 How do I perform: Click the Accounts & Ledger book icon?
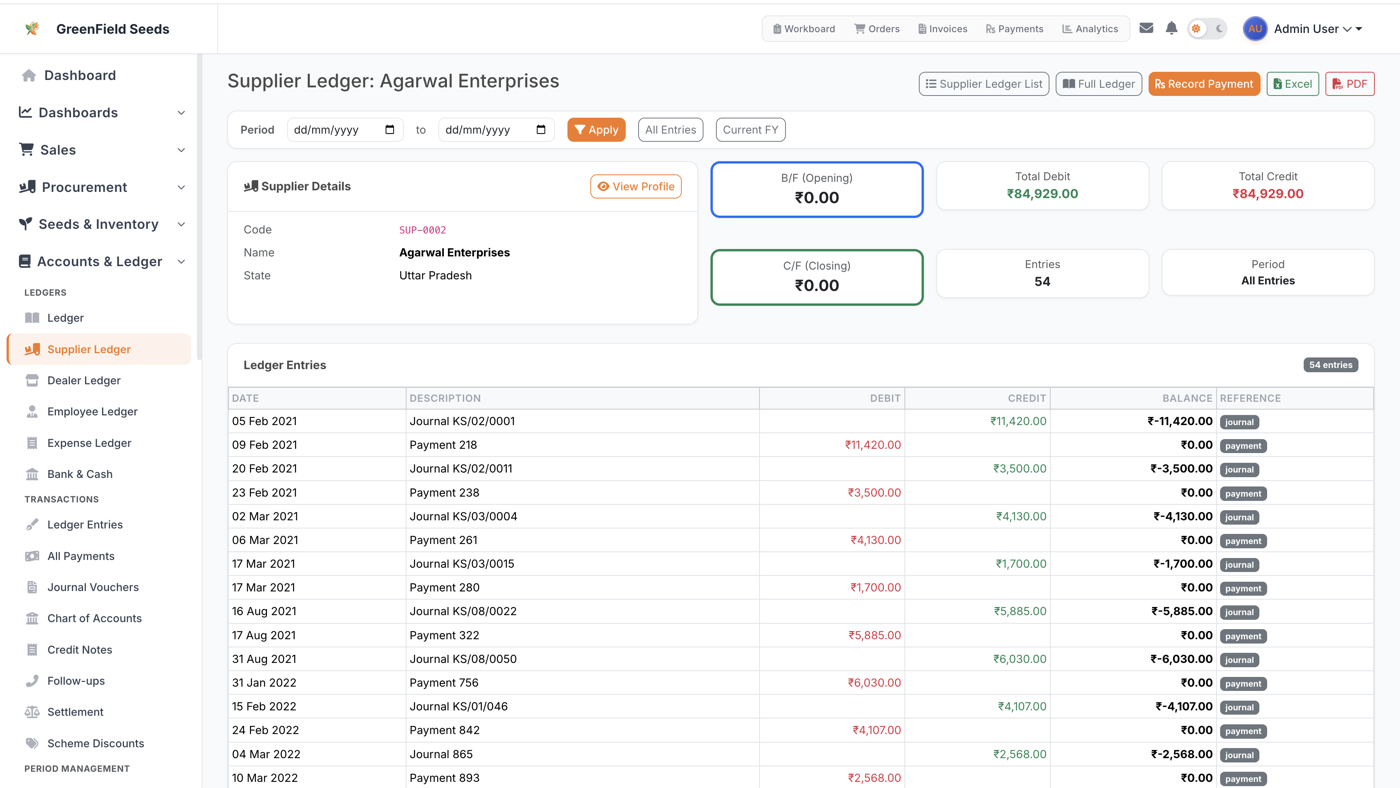click(25, 261)
